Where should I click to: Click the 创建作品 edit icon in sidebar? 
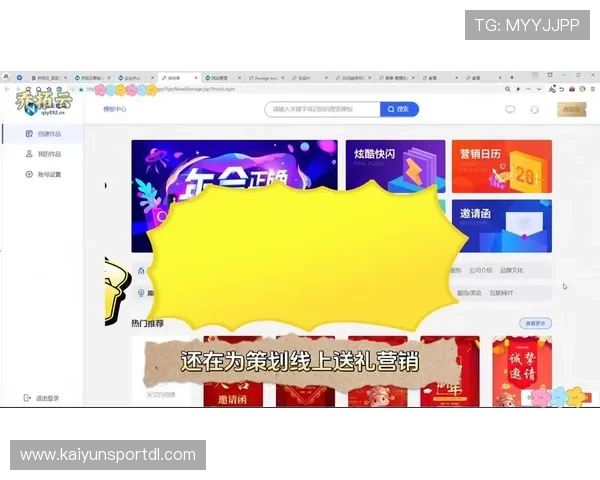[29, 134]
